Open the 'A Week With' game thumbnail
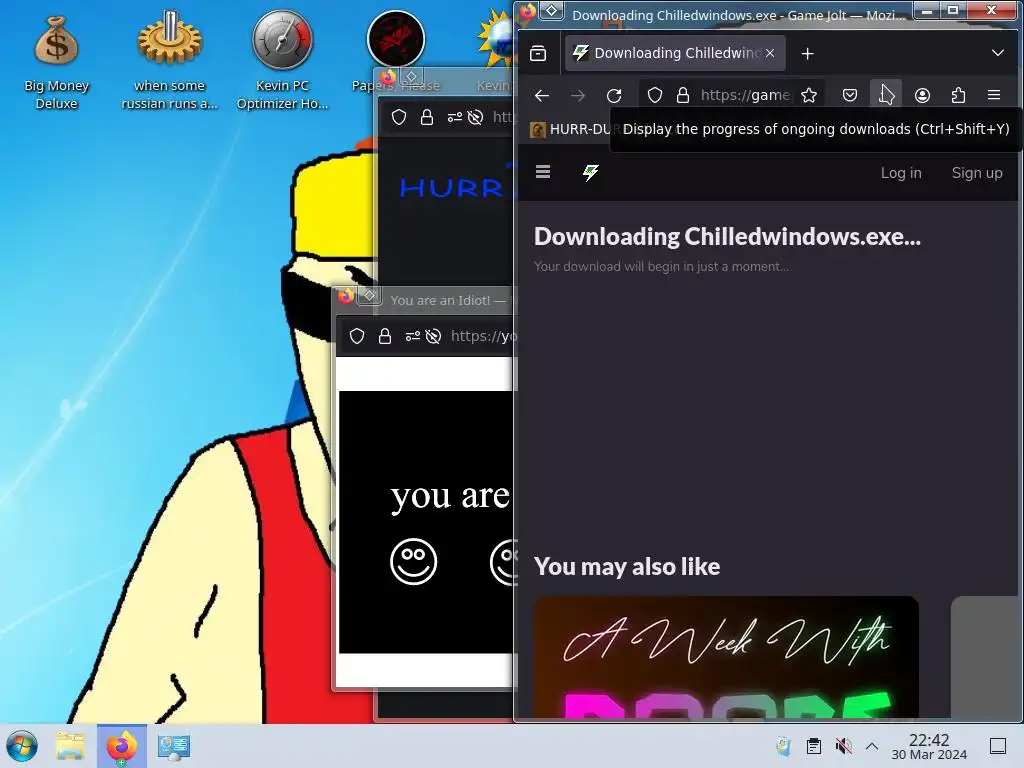This screenshot has height=768, width=1024. 726,657
